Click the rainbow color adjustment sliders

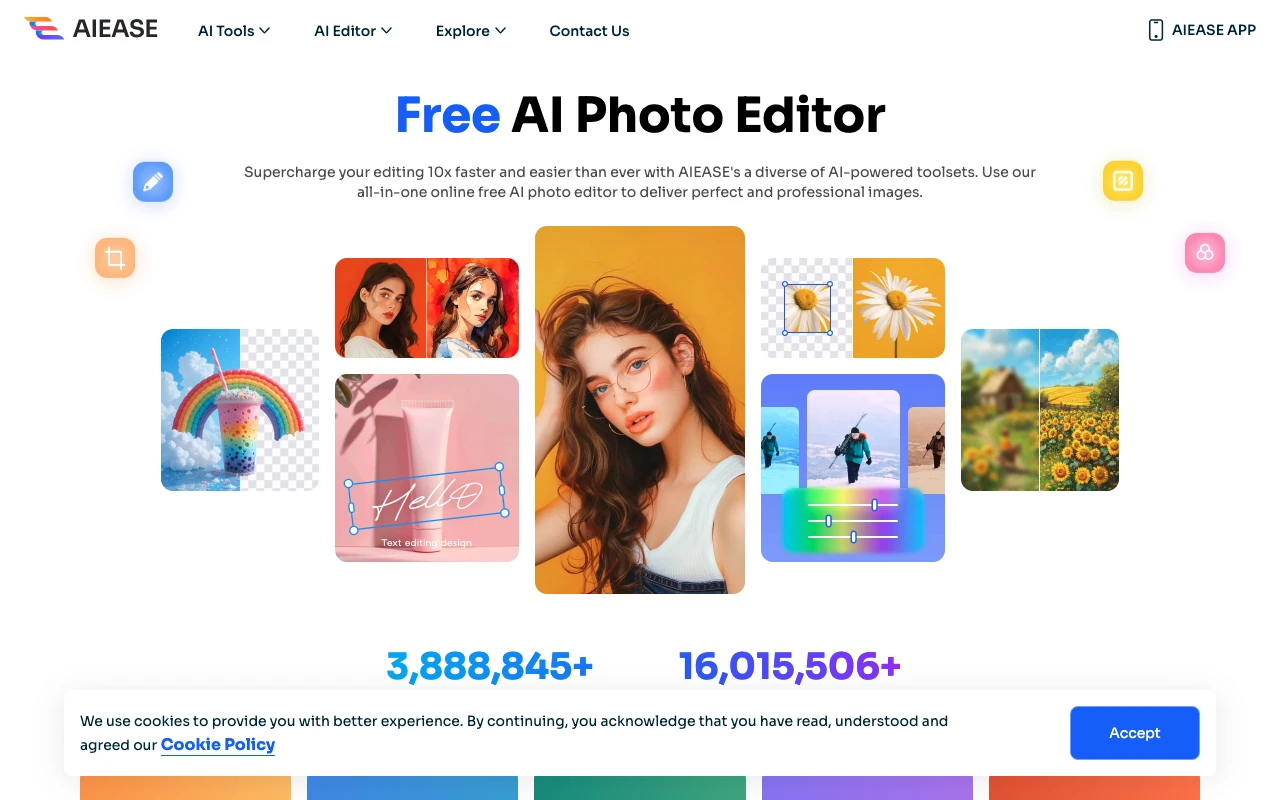point(853,520)
